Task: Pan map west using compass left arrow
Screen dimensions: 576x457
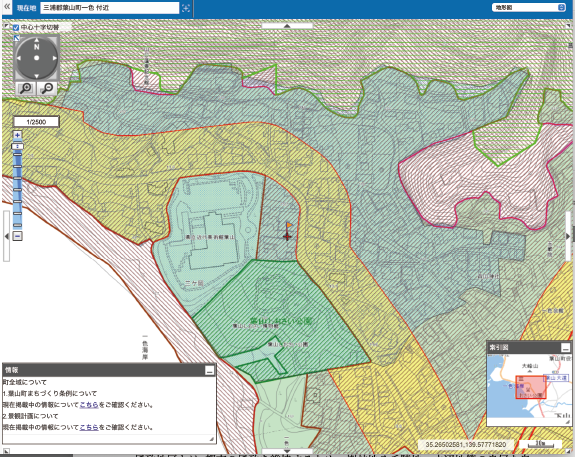Action: [x=18, y=58]
